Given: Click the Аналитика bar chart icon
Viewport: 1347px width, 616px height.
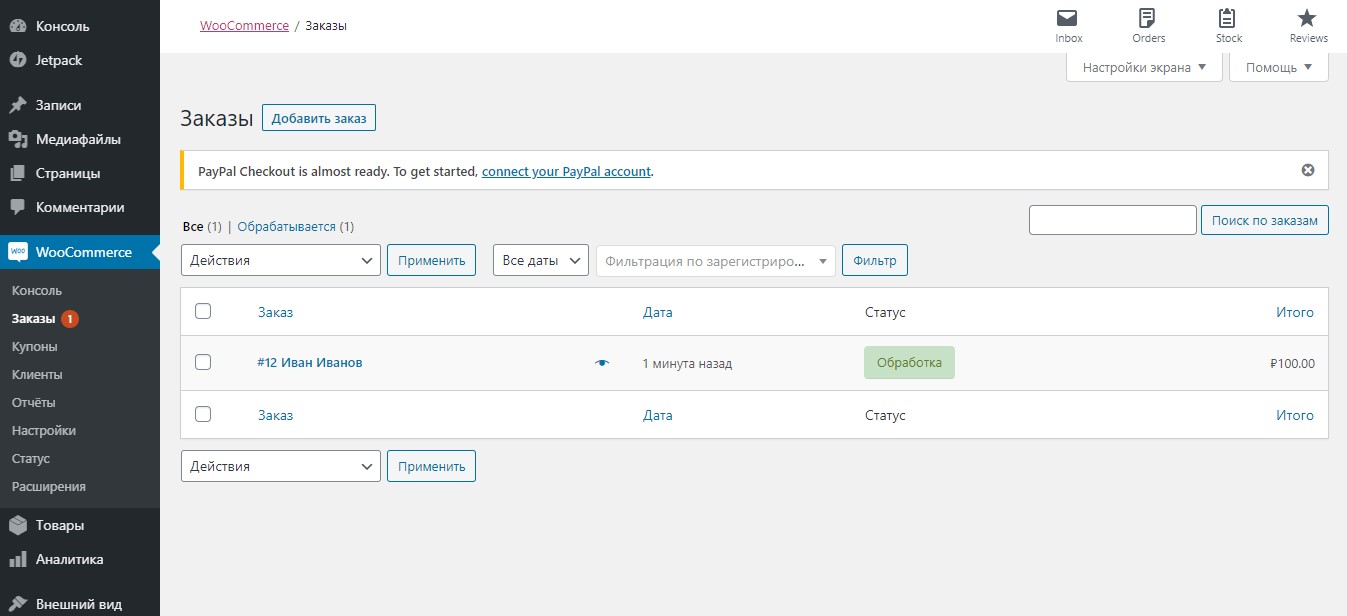Looking at the screenshot, I should 18,559.
